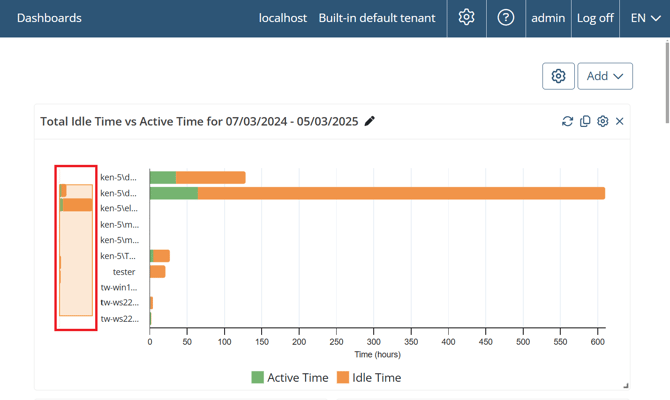Image resolution: width=670 pixels, height=400 pixels.
Task: Edit widget title with pencil icon
Action: 370,121
